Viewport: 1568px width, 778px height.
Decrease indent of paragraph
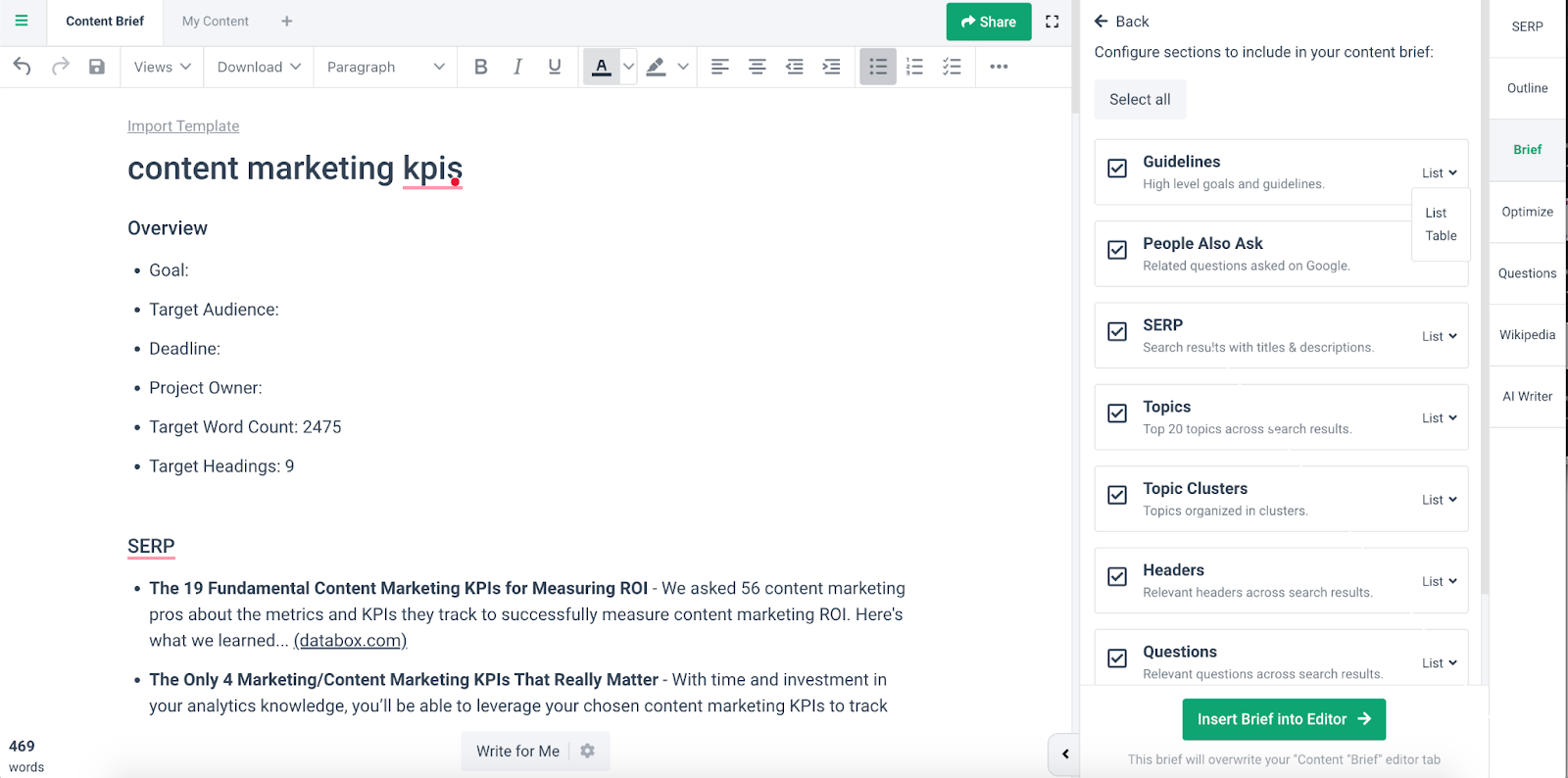(795, 67)
